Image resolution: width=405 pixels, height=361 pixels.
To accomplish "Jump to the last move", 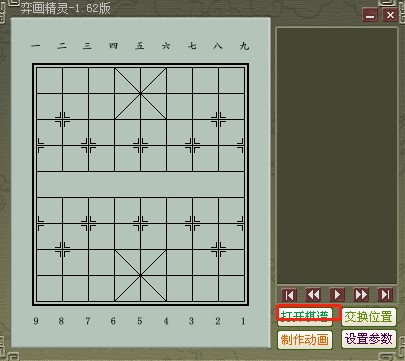I will tap(385, 295).
